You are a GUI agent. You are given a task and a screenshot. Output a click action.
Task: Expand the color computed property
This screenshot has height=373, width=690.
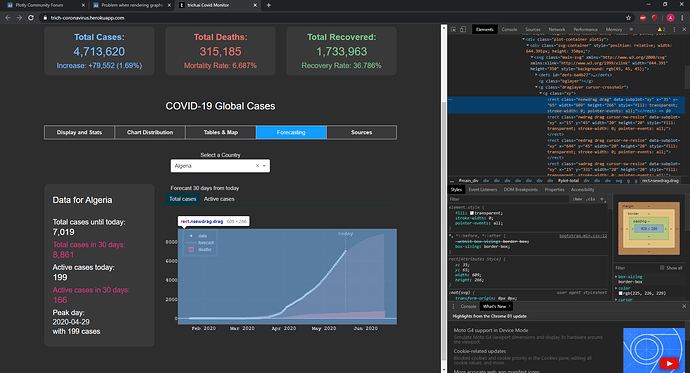pos(616,288)
